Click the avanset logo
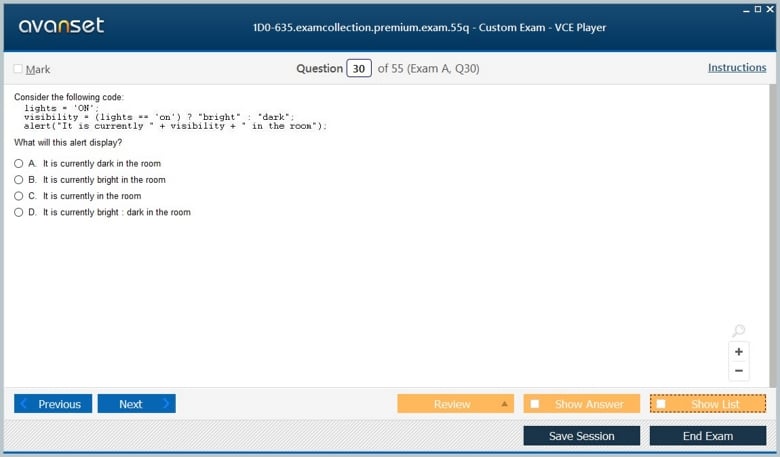780x457 pixels. 61,25
